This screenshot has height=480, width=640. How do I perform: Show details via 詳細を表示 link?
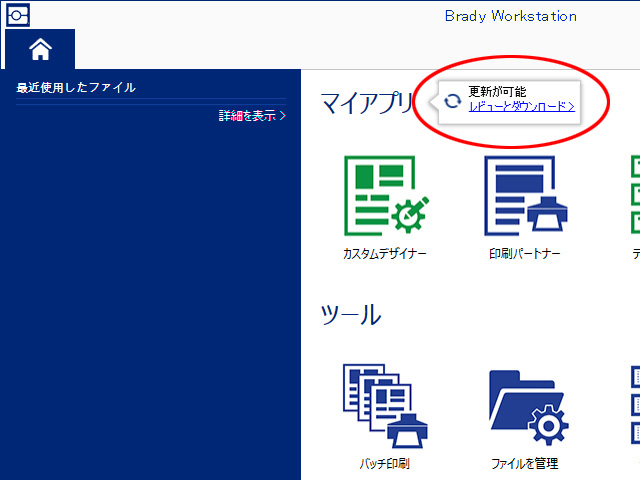(252, 116)
